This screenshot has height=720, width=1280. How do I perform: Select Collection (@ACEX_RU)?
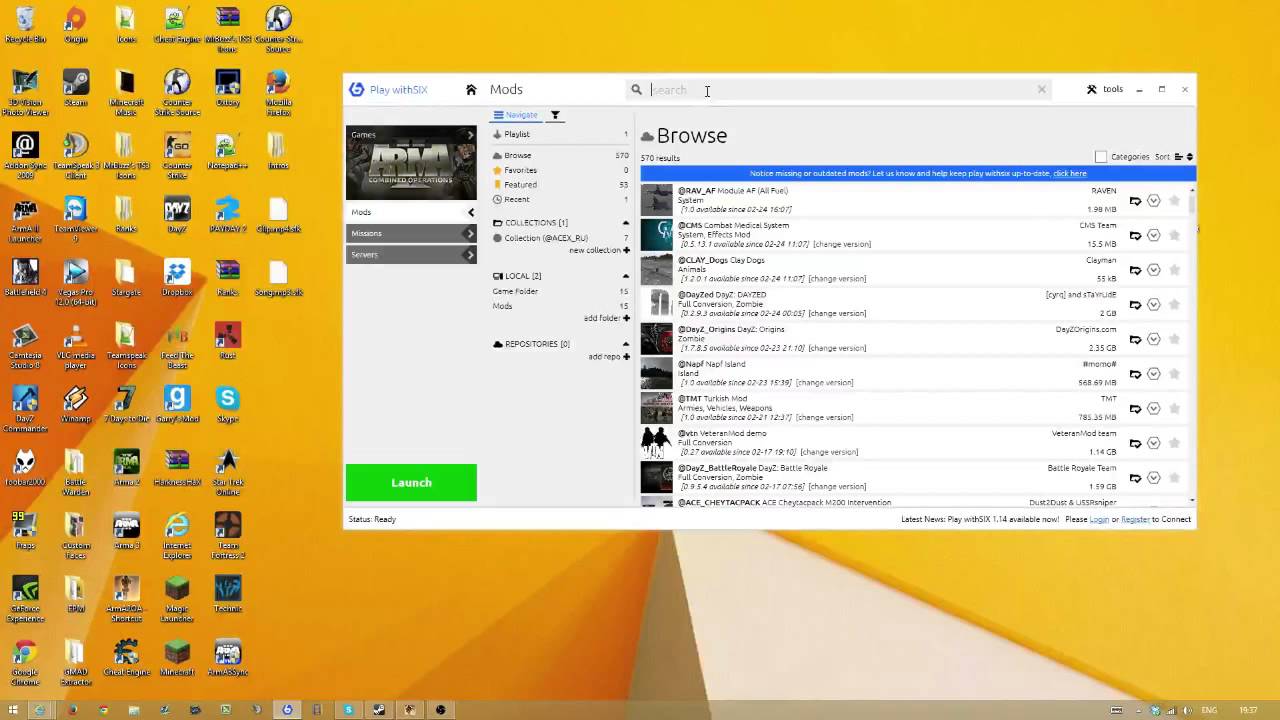coord(546,238)
